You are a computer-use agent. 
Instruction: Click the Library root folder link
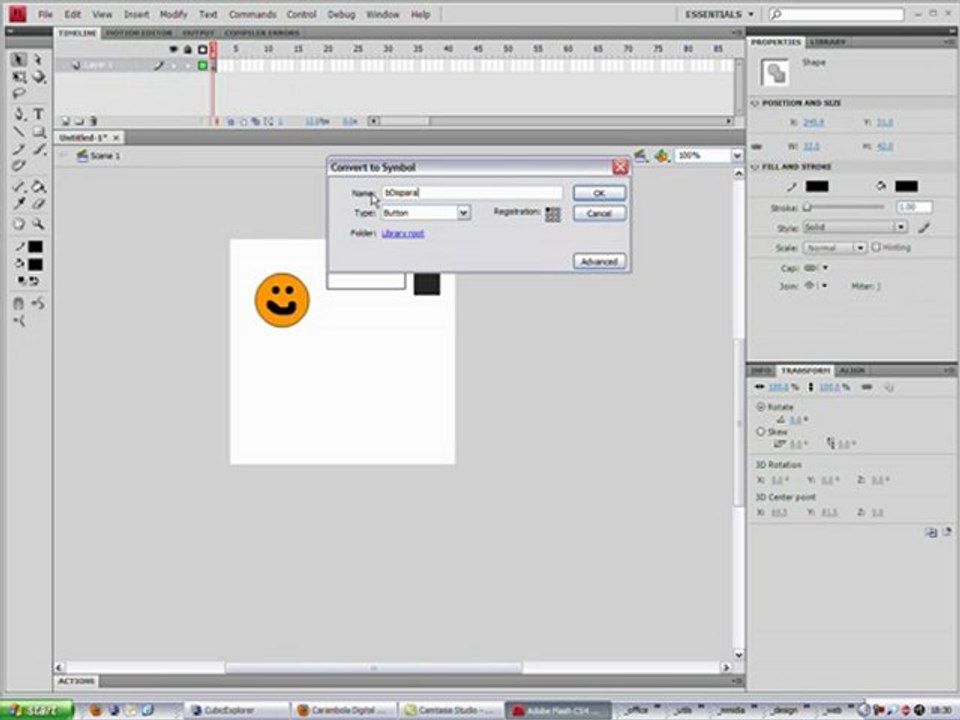(x=402, y=233)
